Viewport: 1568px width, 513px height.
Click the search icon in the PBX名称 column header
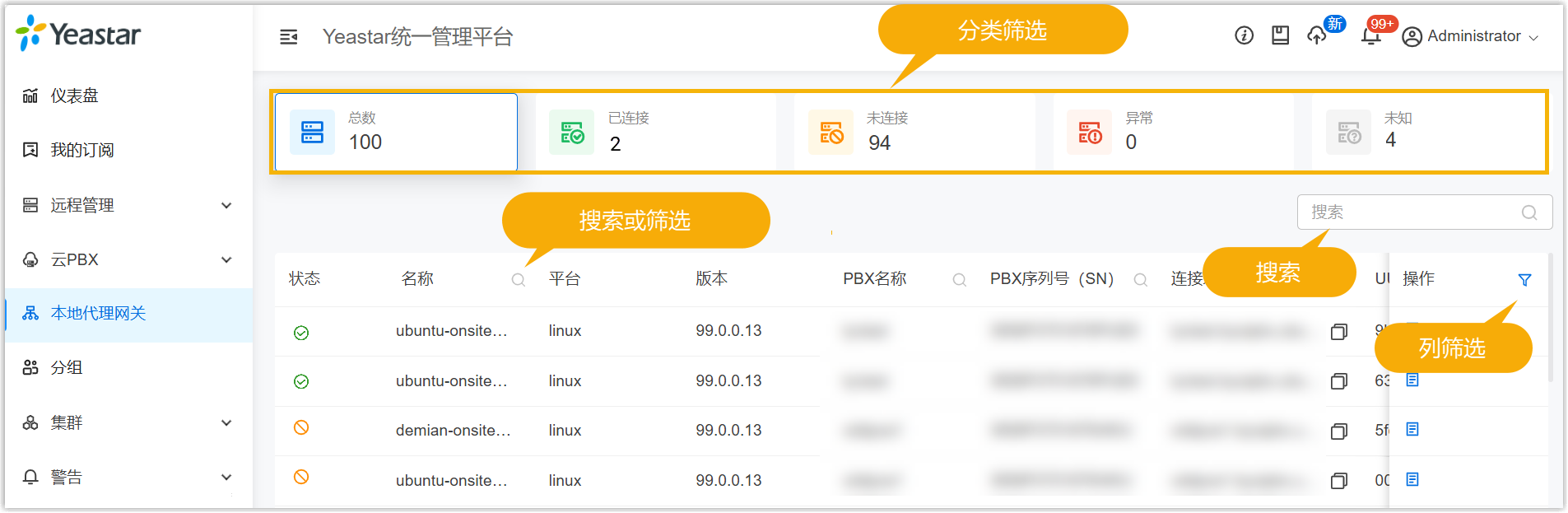click(x=959, y=280)
